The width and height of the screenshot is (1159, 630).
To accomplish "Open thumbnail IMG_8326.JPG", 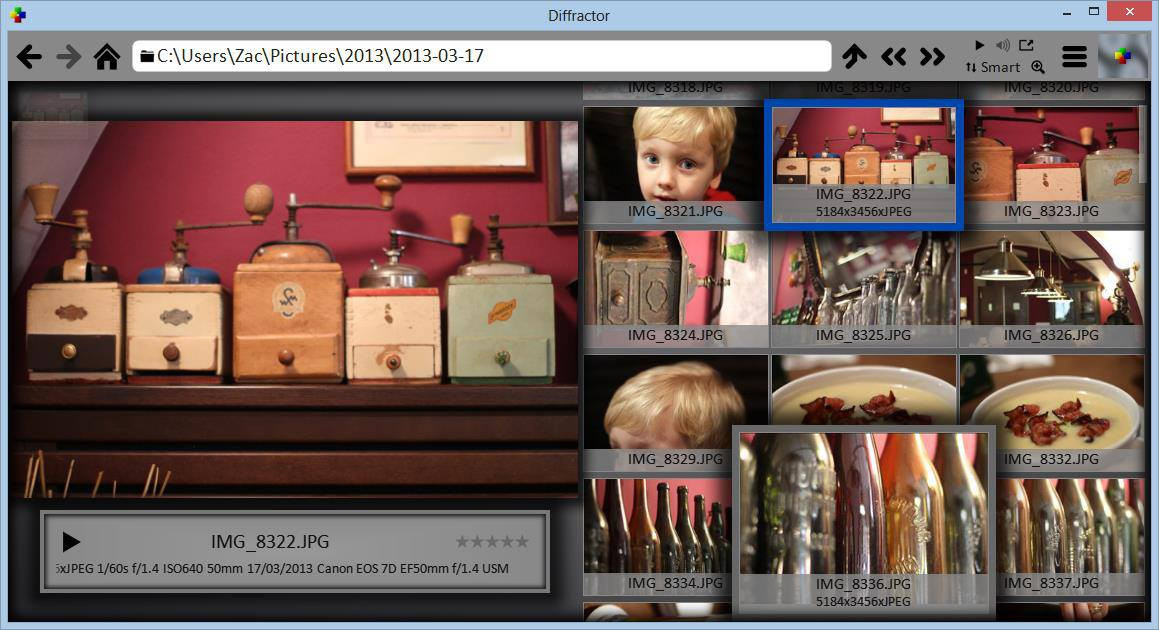I will (x=1051, y=288).
